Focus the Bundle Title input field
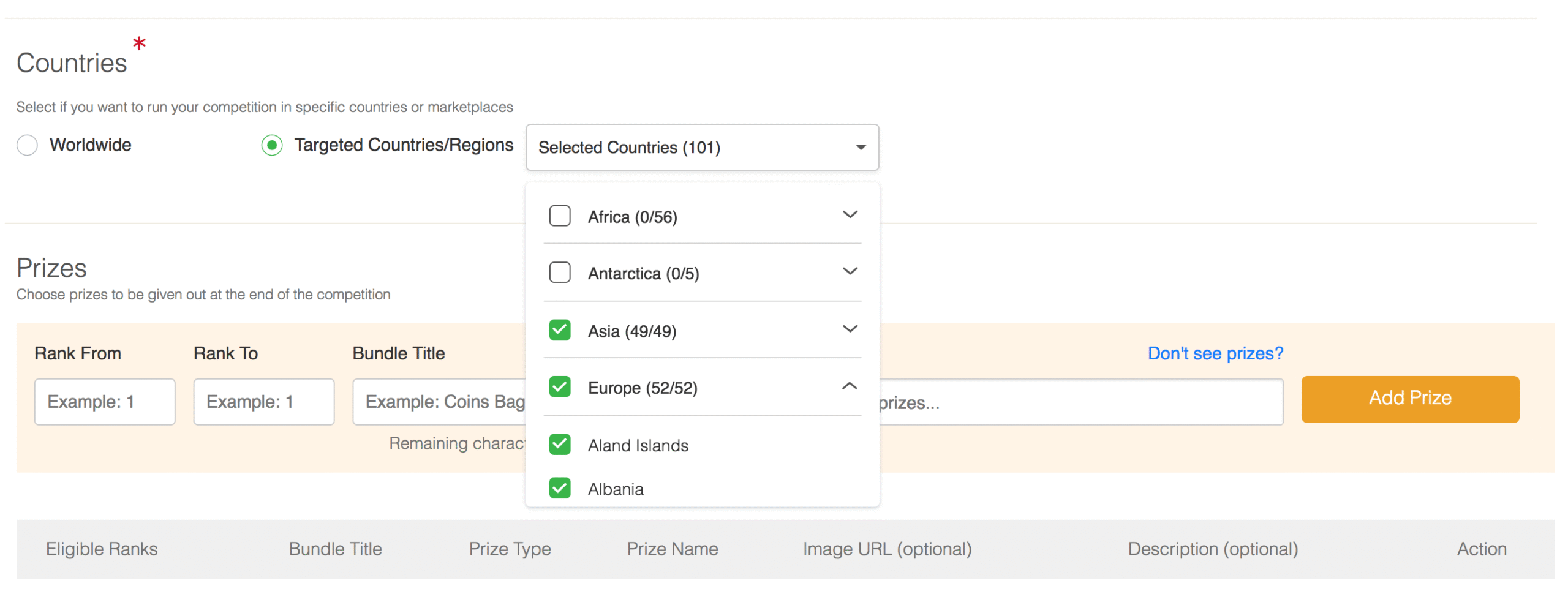Screen dimensions: 1568x594 [x=439, y=402]
